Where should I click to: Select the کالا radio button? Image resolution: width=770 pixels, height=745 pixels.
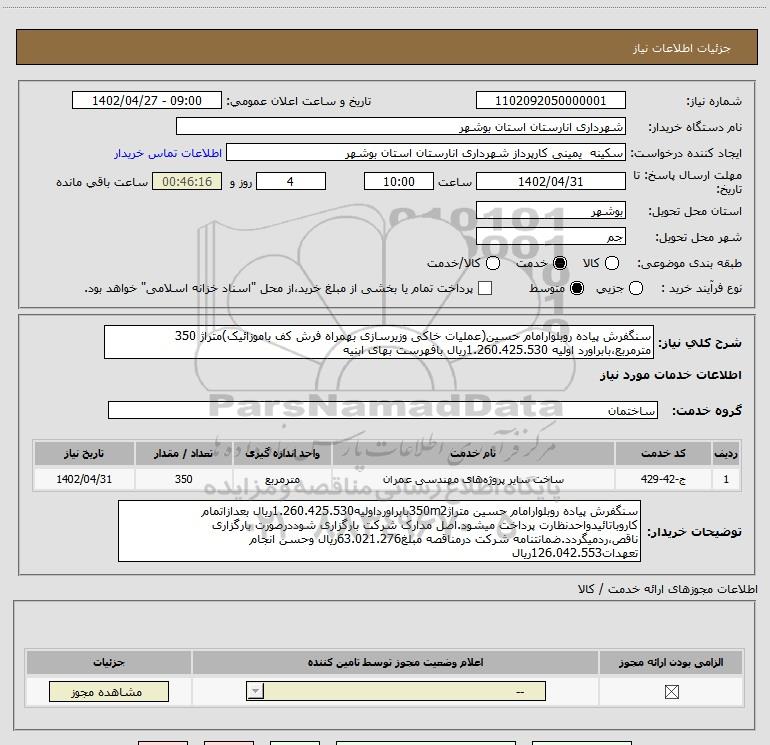coord(611,263)
